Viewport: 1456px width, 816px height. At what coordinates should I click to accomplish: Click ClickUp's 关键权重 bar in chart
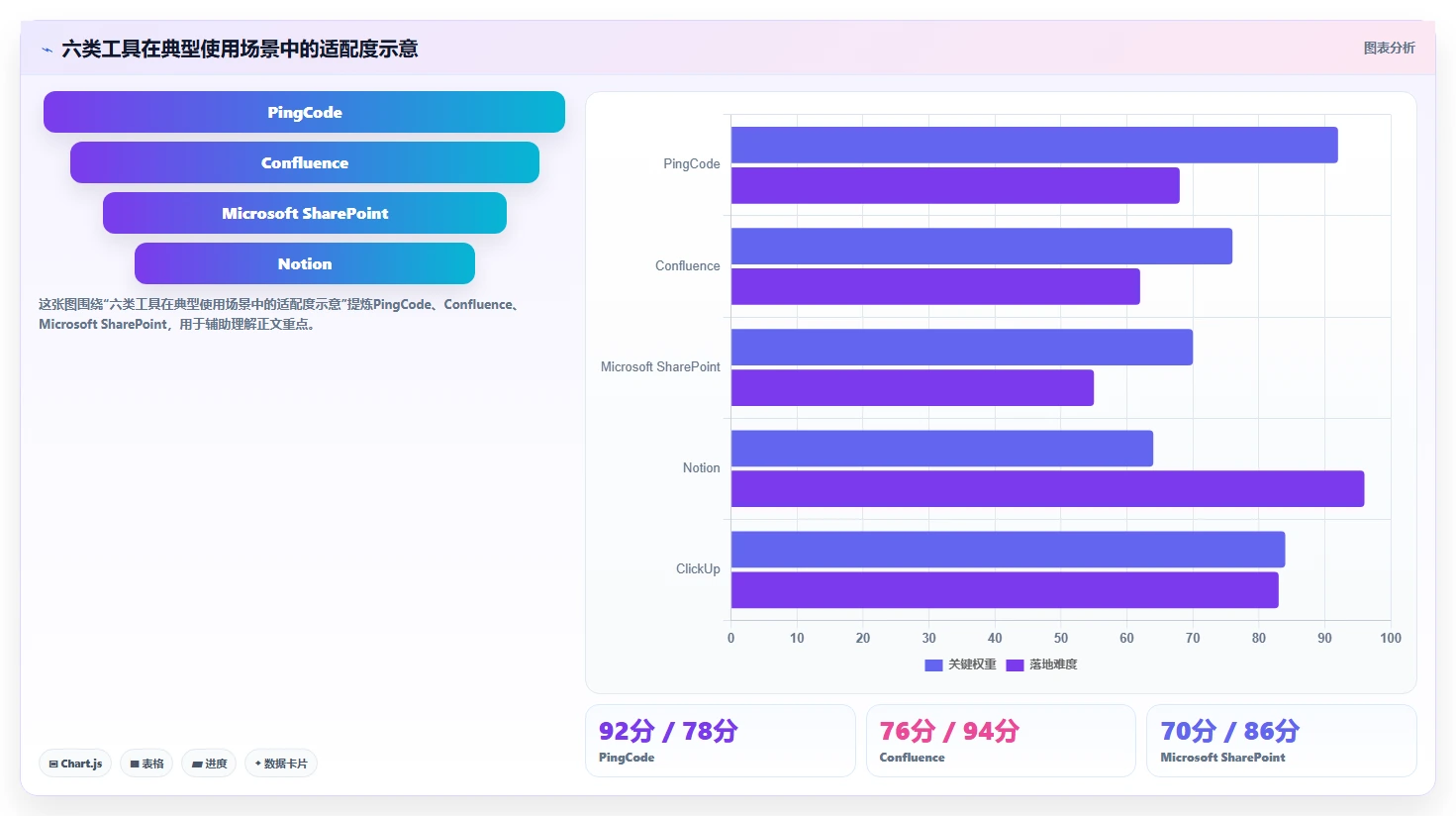click(x=1008, y=549)
